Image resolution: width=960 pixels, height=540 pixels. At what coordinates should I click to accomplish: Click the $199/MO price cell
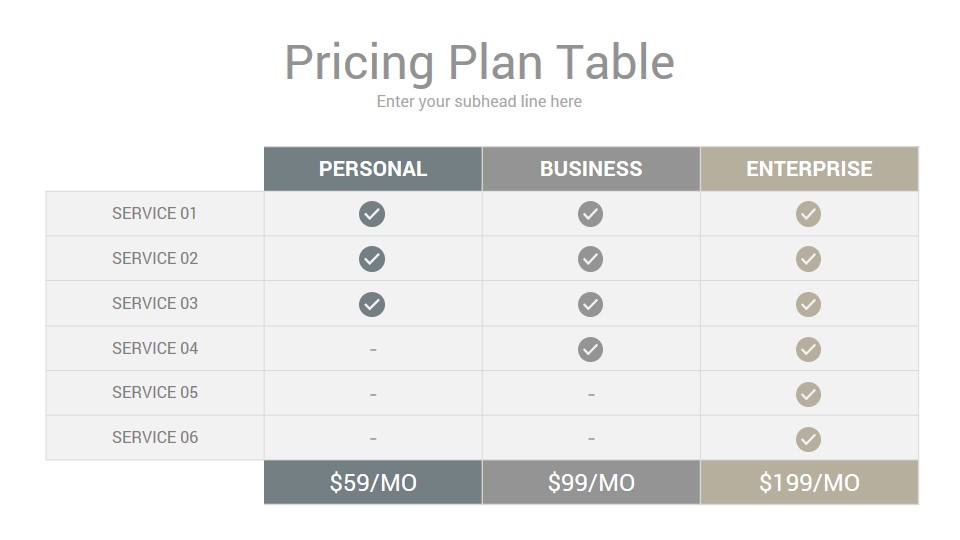809,482
